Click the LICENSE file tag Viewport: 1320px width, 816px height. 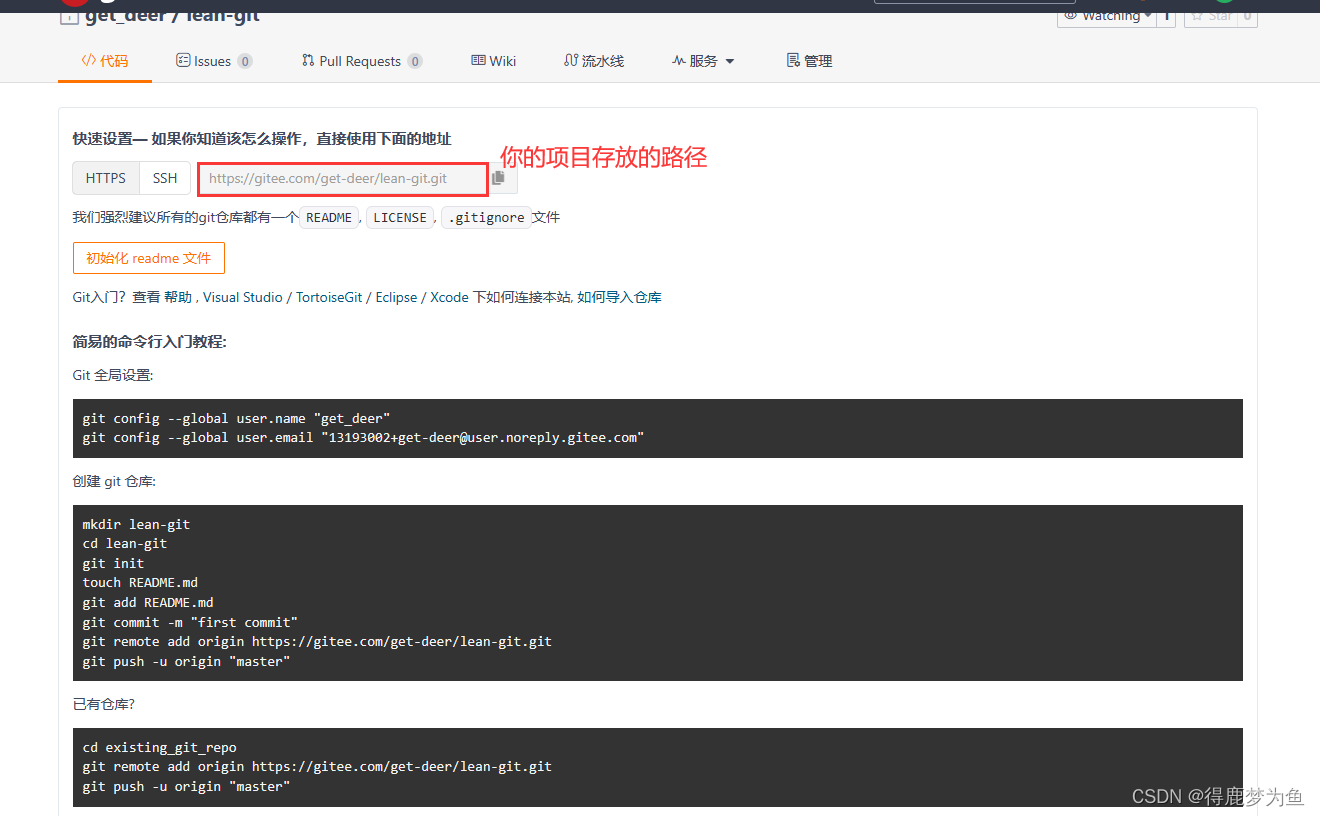click(x=400, y=217)
